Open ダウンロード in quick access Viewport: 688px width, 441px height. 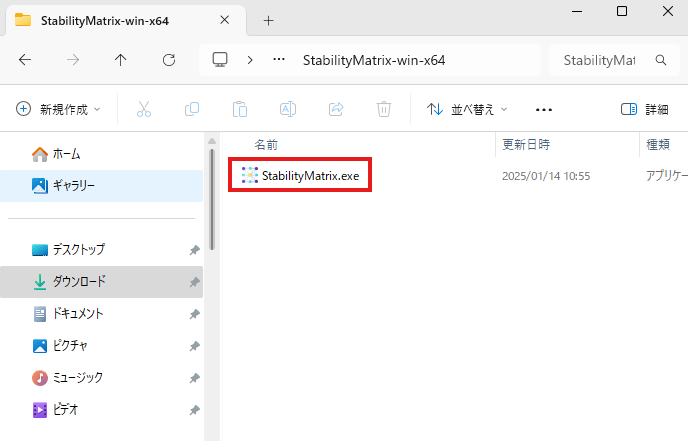click(101, 282)
